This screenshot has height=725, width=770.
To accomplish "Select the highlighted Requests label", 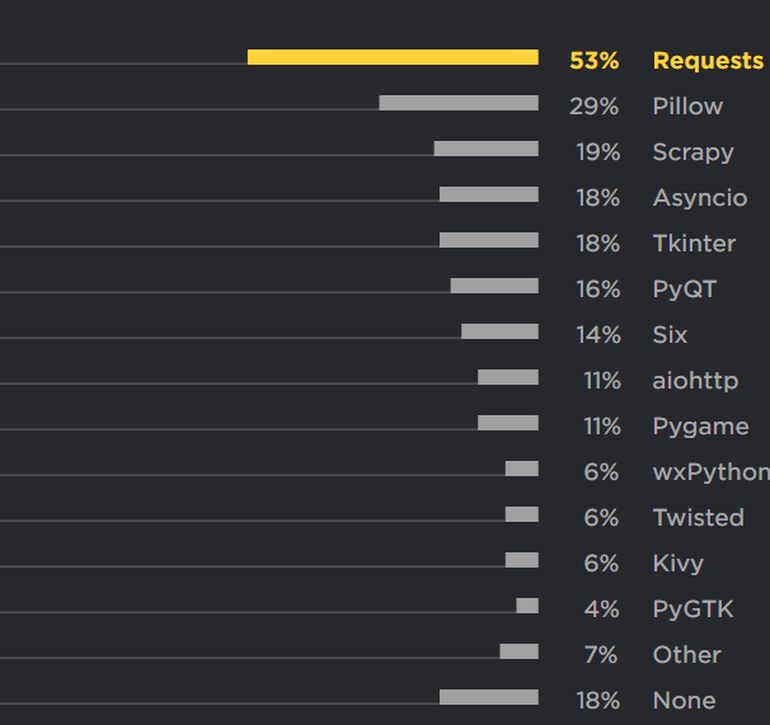I will click(x=707, y=61).
